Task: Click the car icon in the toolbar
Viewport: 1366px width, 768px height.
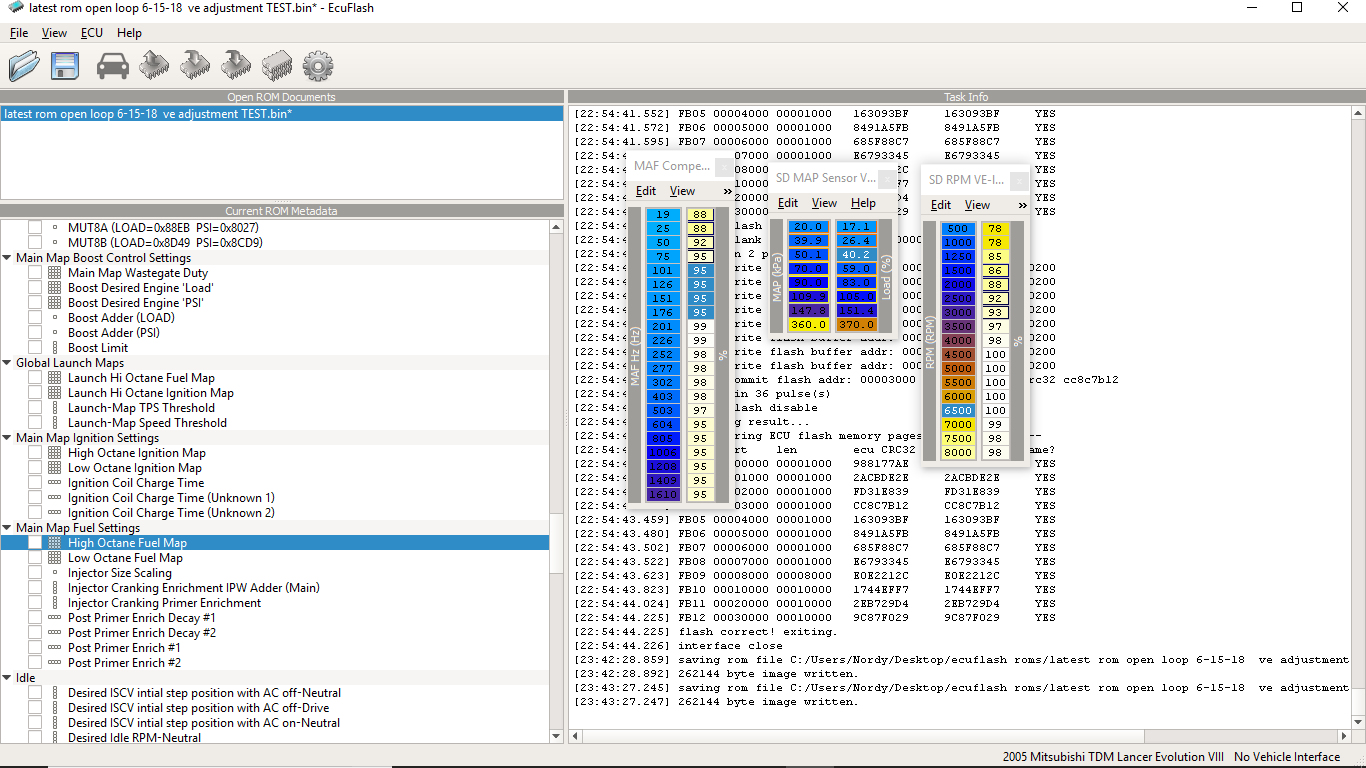Action: (113, 67)
